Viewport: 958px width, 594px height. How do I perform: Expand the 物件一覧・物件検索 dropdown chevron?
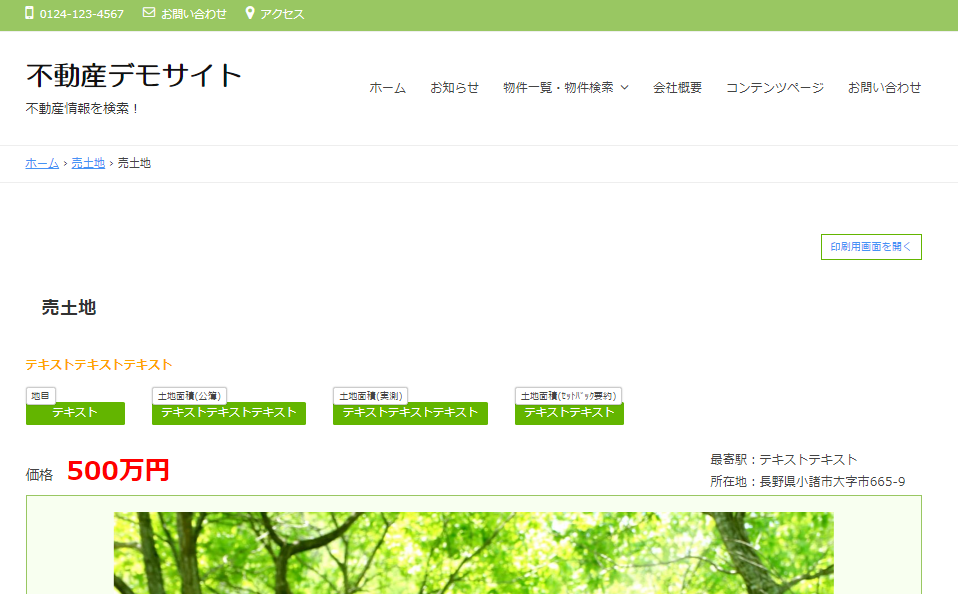[625, 88]
